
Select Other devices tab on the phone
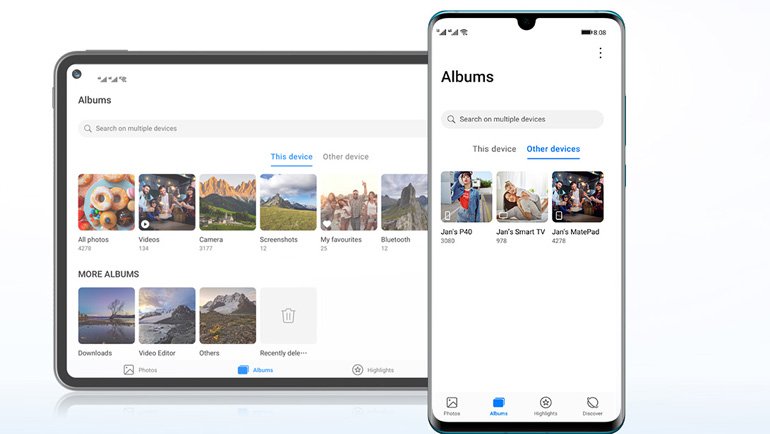[x=553, y=149]
